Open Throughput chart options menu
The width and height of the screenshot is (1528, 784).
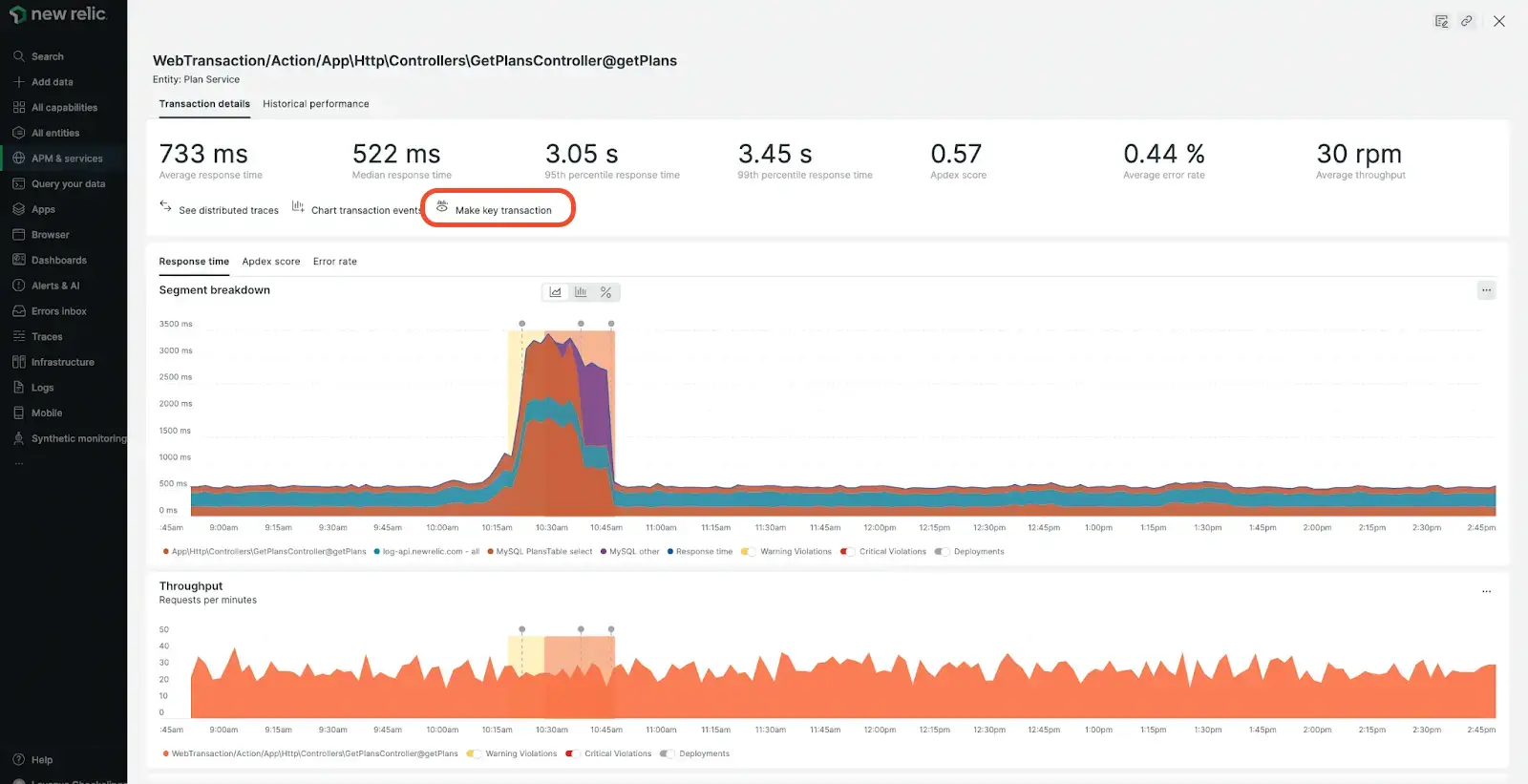1486,592
